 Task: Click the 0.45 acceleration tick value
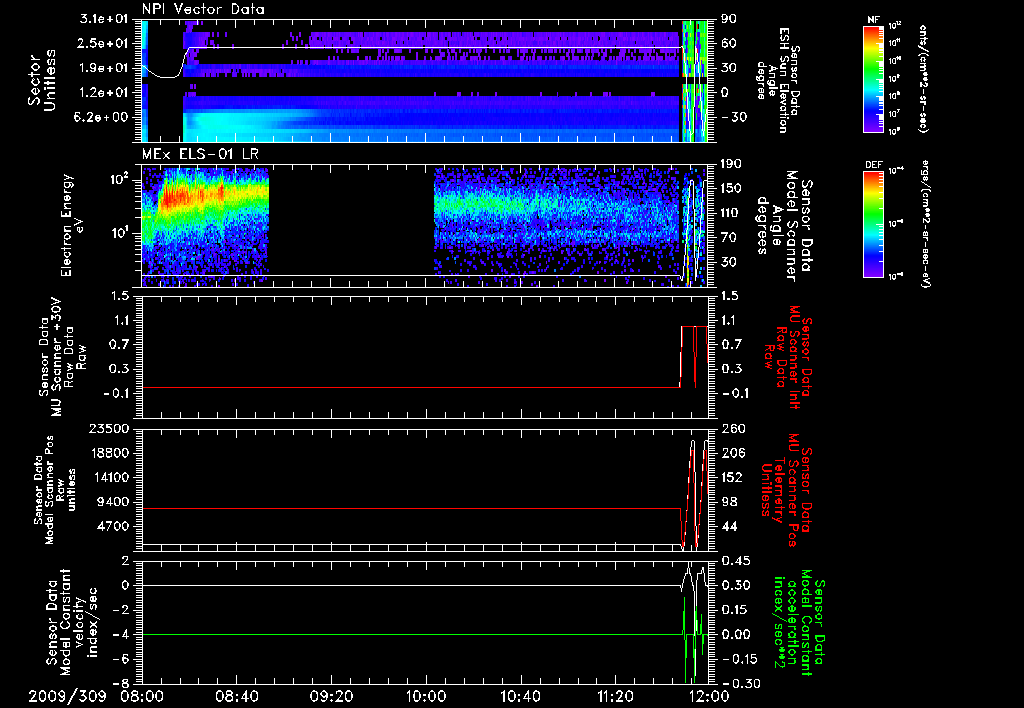pos(736,561)
